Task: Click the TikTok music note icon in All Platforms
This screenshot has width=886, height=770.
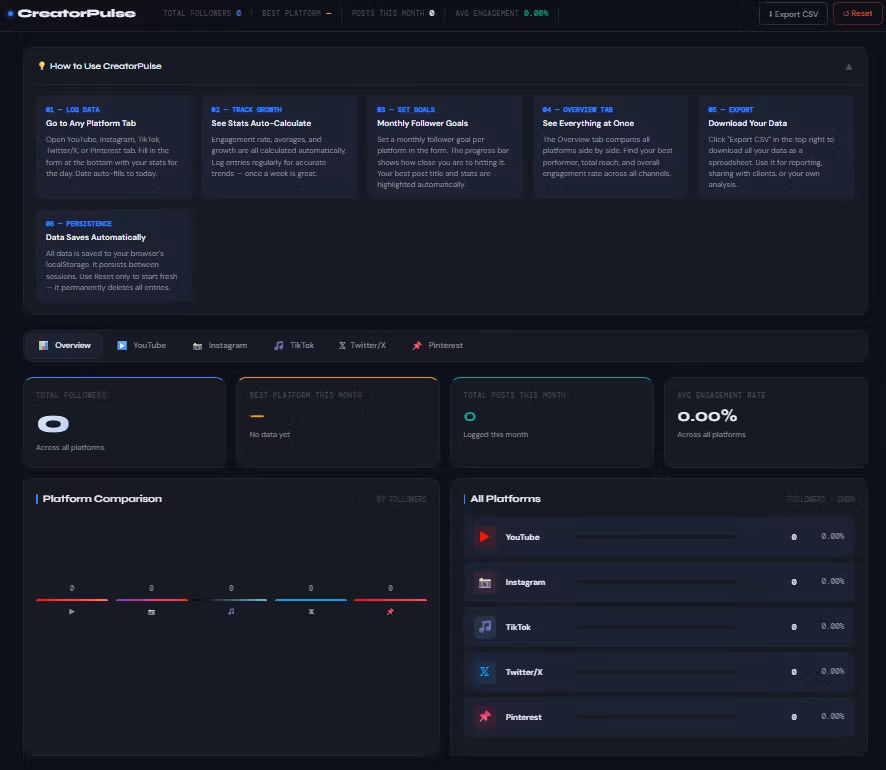Action: 484,627
